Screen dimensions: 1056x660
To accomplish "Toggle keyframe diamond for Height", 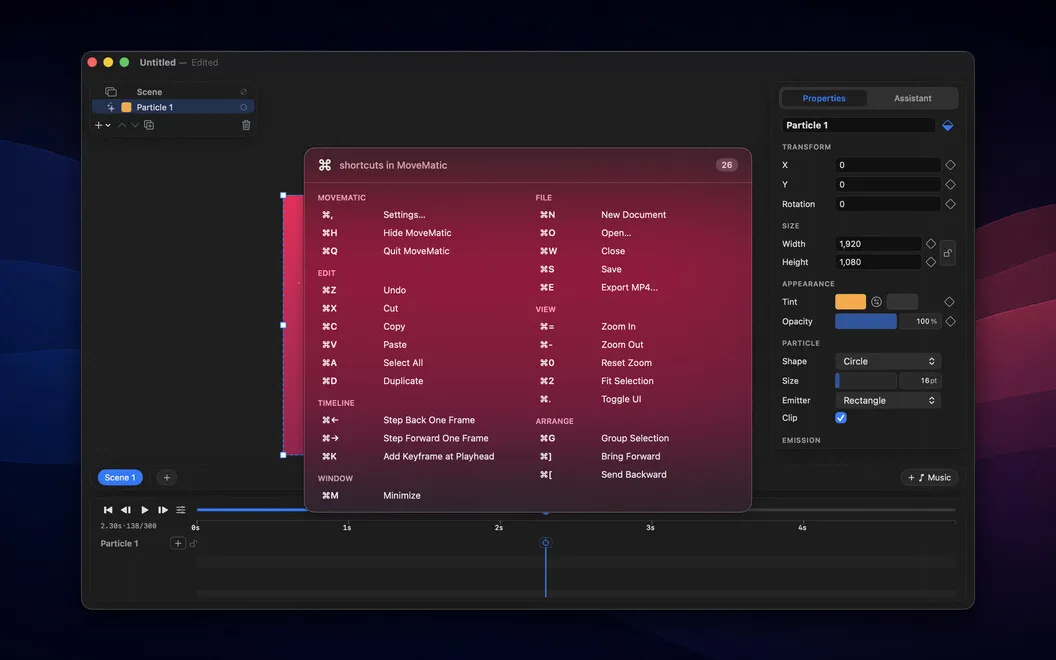I will point(931,262).
